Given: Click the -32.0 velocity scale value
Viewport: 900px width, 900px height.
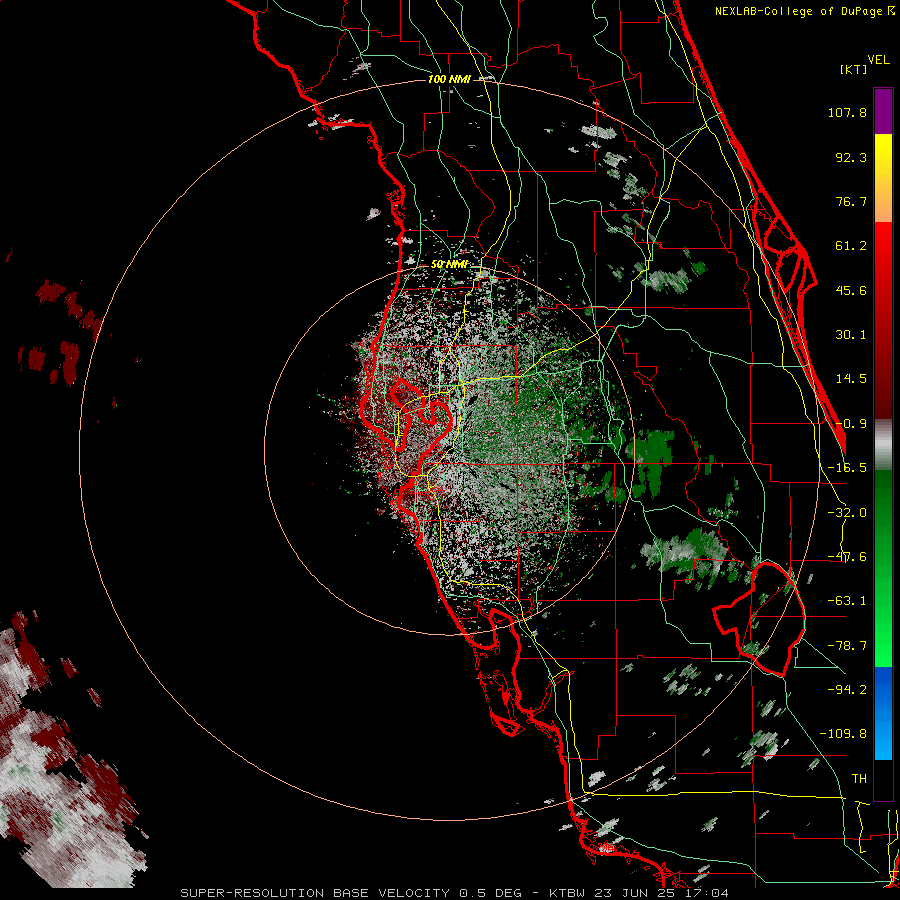Looking at the screenshot, I should tap(847, 513).
